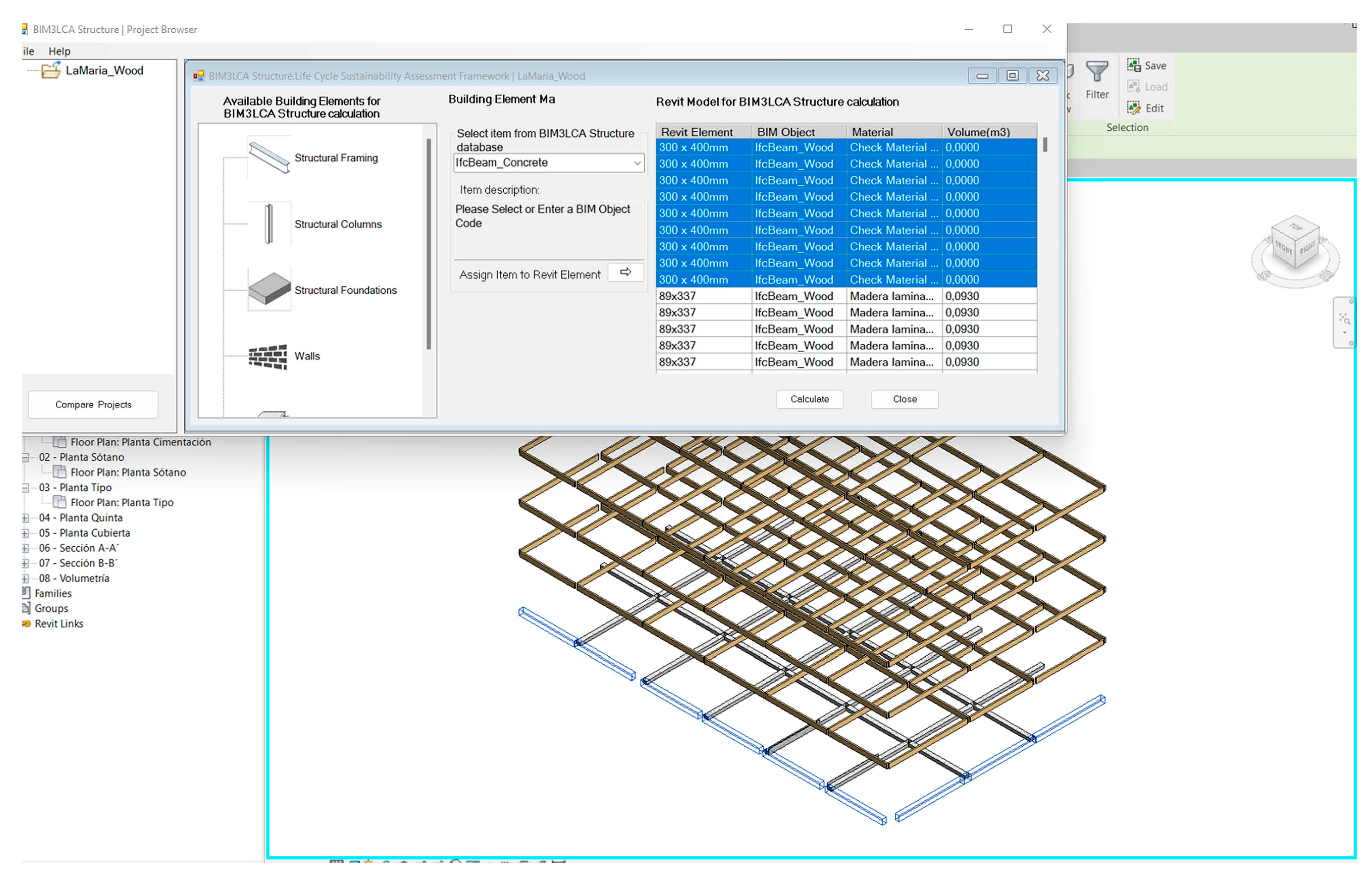Choose the Structural Foundations slab icon

269,289
